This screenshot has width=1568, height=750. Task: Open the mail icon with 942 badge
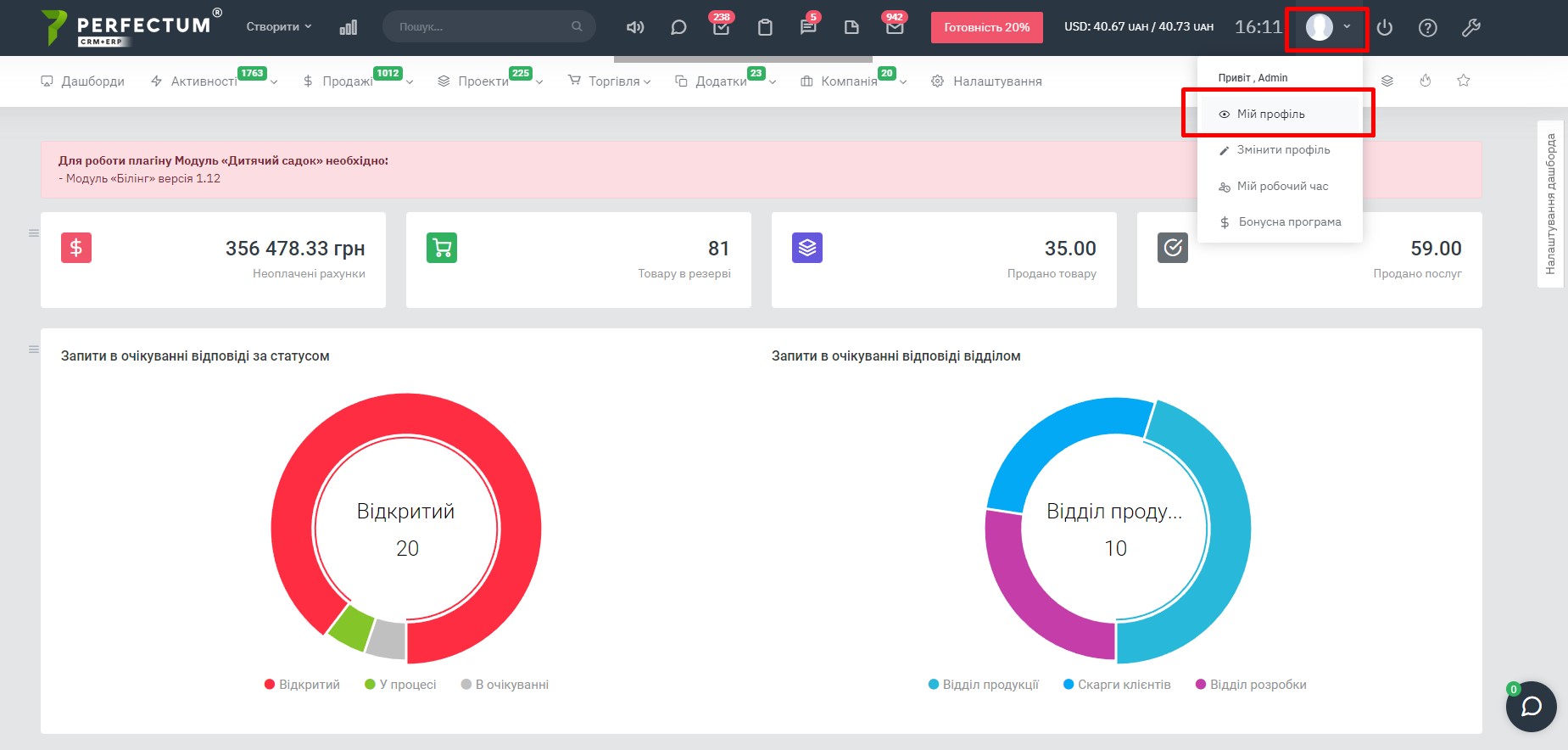point(895,27)
